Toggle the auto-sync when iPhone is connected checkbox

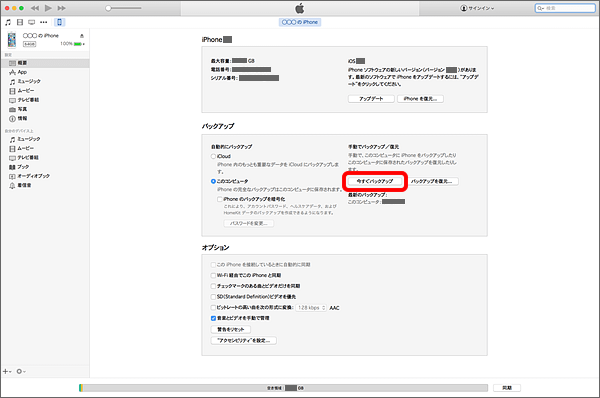tap(213, 264)
